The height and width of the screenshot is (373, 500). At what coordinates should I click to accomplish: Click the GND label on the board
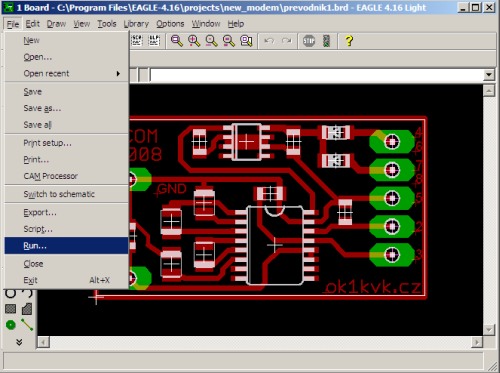point(172,189)
